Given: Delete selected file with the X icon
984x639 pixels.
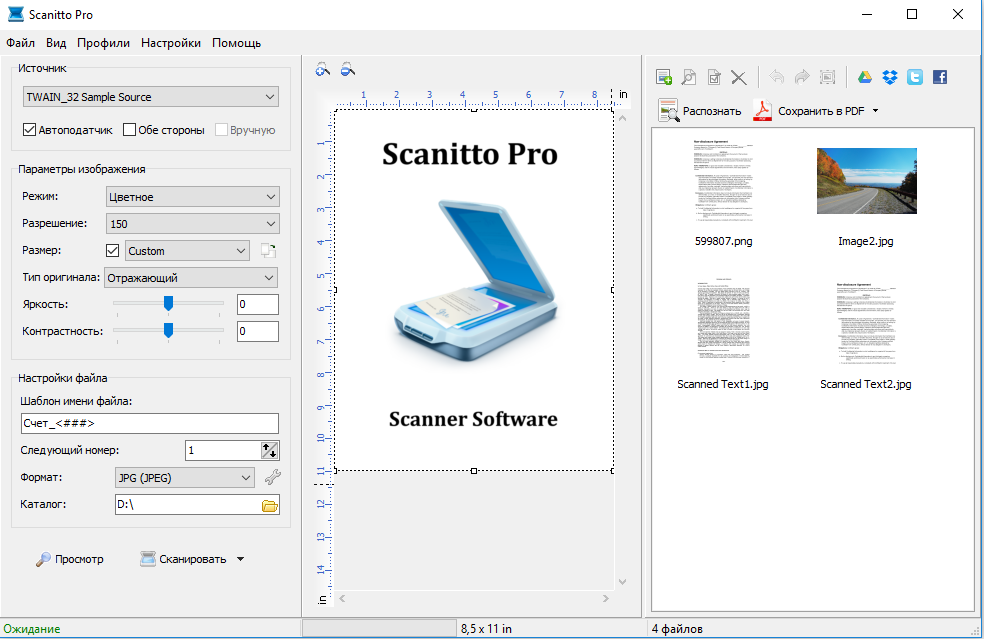Looking at the screenshot, I should pyautogui.click(x=739, y=77).
